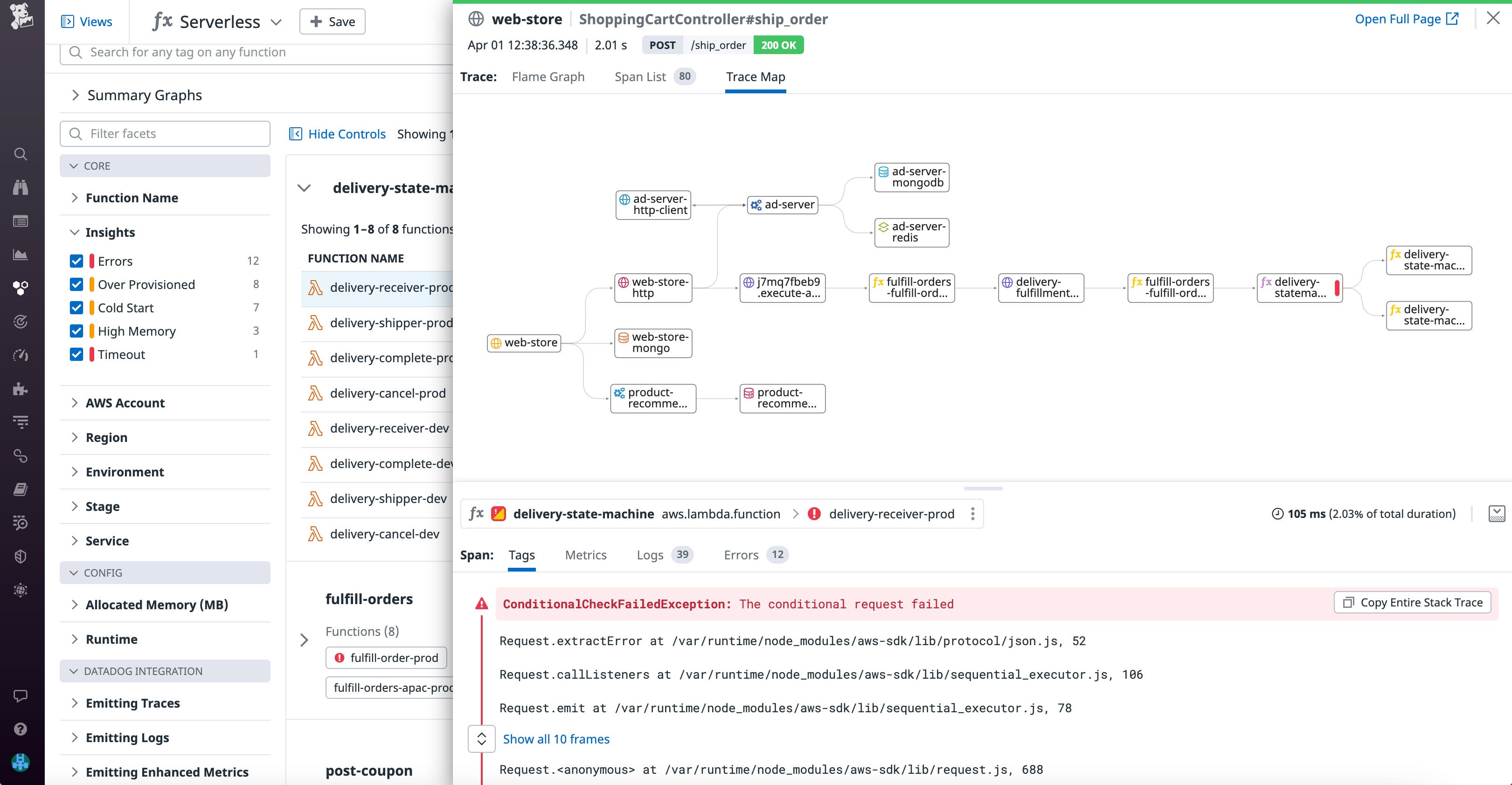The height and width of the screenshot is (785, 1512).
Task: Click the dashboards chart icon in sidebar
Action: [21, 254]
